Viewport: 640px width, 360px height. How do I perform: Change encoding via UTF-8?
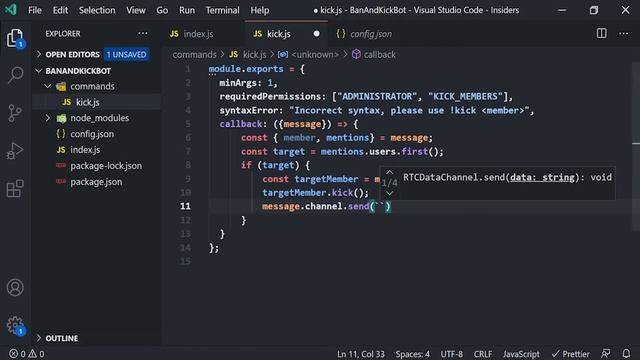point(451,354)
